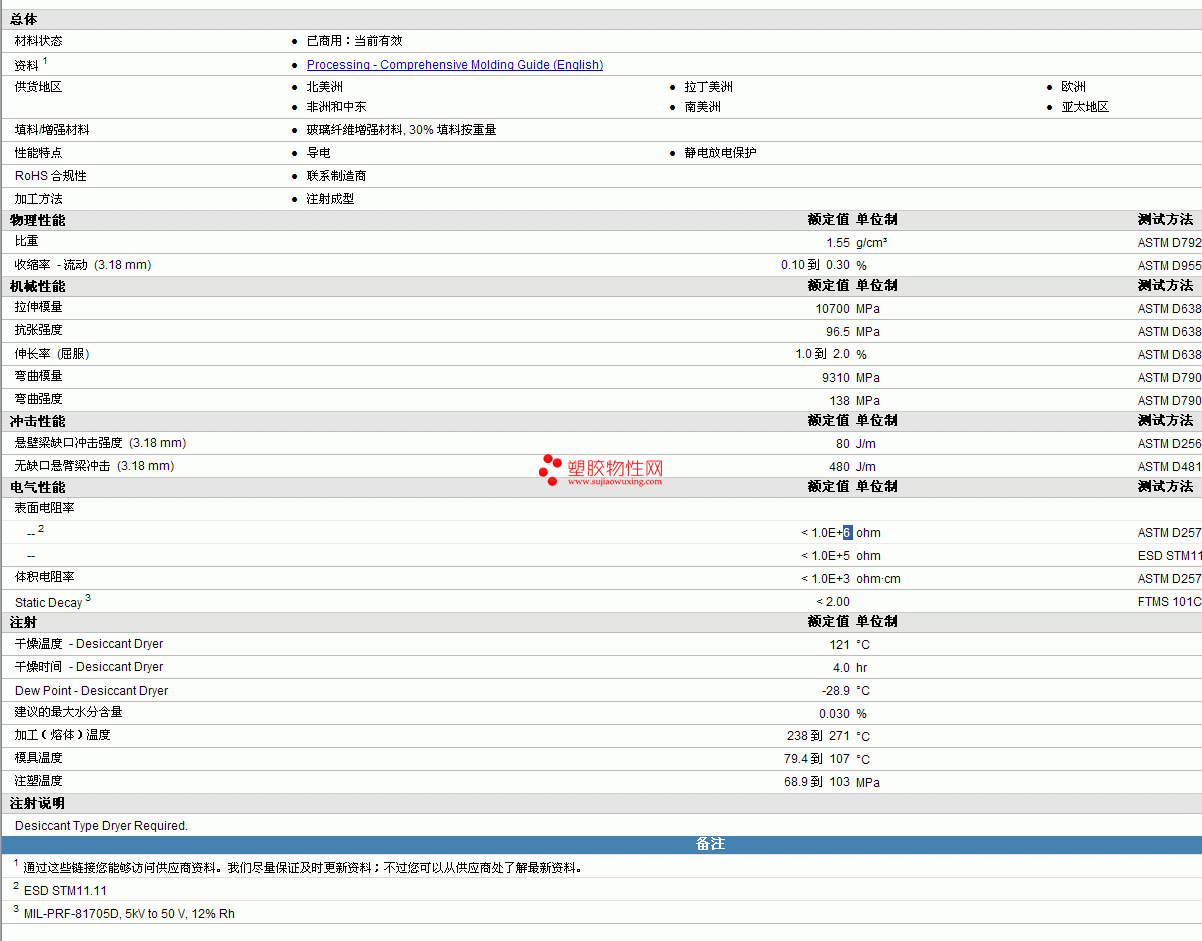Click the ESD STM11.11 footnote text
This screenshot has height=941, width=1202.
(65, 891)
